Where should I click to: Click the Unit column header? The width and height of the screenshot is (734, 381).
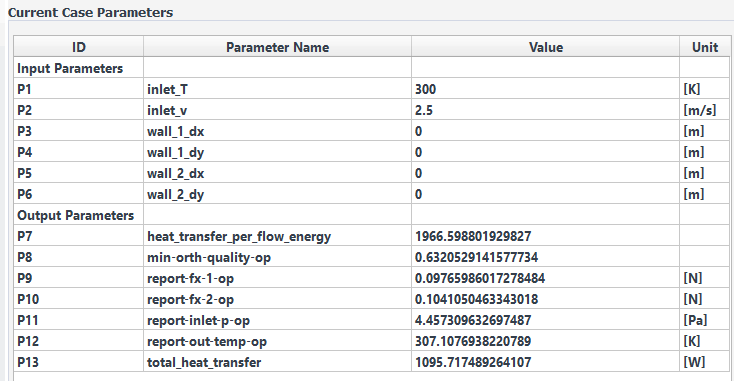705,47
